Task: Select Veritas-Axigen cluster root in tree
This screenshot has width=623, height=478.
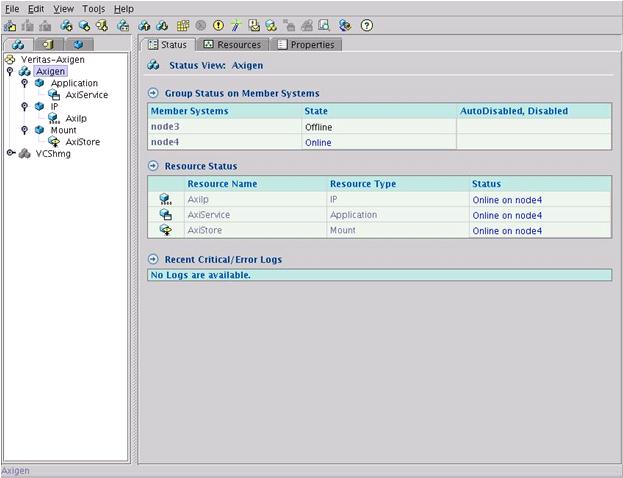Action: click(x=53, y=60)
